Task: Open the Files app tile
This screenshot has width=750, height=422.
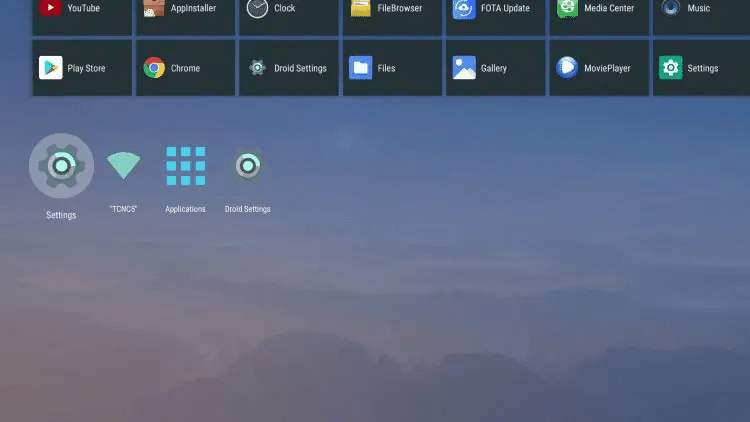Action: pyautogui.click(x=392, y=68)
